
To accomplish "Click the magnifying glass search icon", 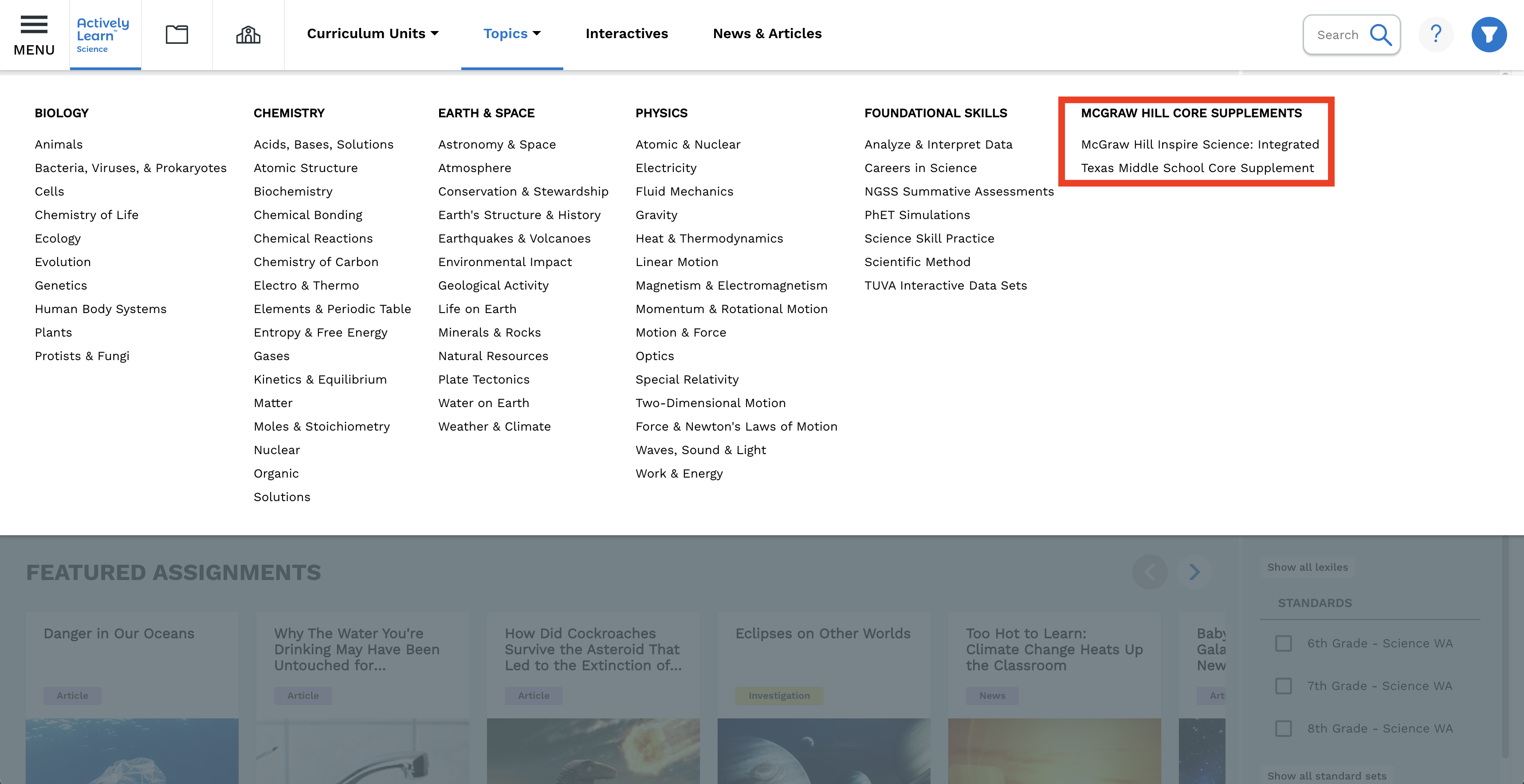I will coord(1380,35).
